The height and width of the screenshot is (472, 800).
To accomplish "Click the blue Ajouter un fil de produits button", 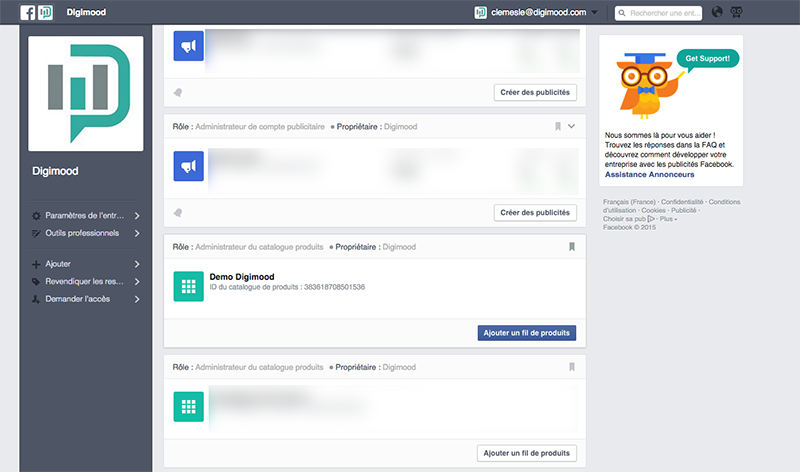I will click(x=527, y=333).
